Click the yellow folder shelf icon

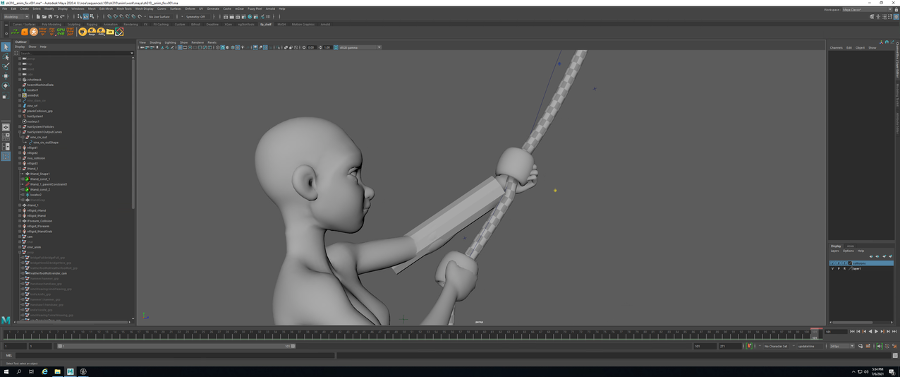click(110, 32)
